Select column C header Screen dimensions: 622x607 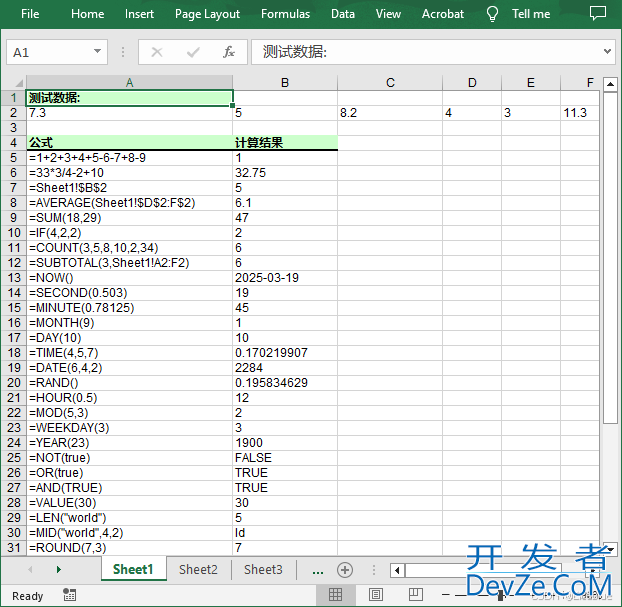(390, 83)
